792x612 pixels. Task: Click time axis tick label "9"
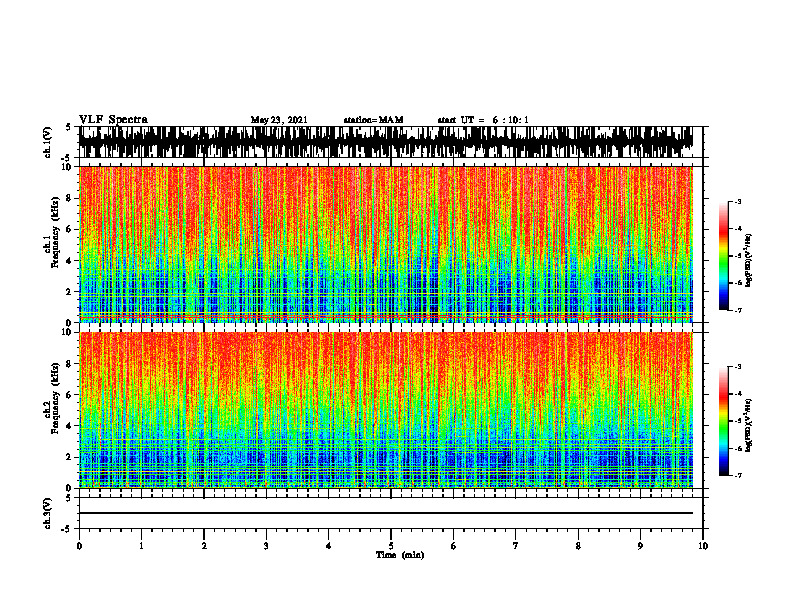coord(640,546)
